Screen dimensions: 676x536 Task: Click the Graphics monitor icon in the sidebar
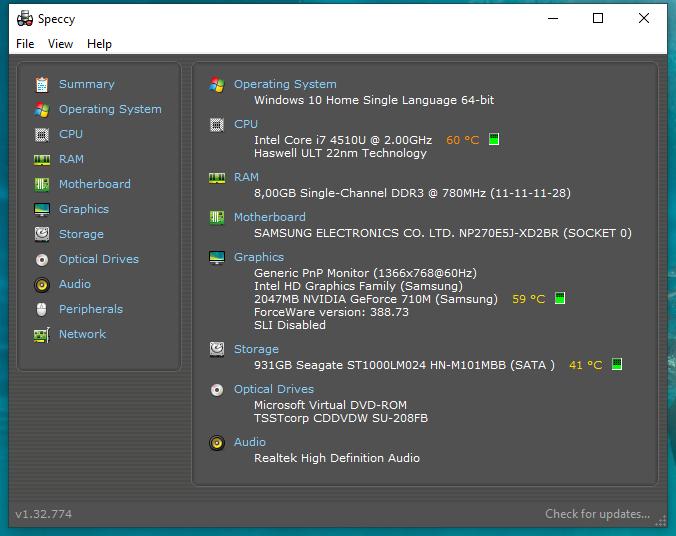tap(42, 210)
